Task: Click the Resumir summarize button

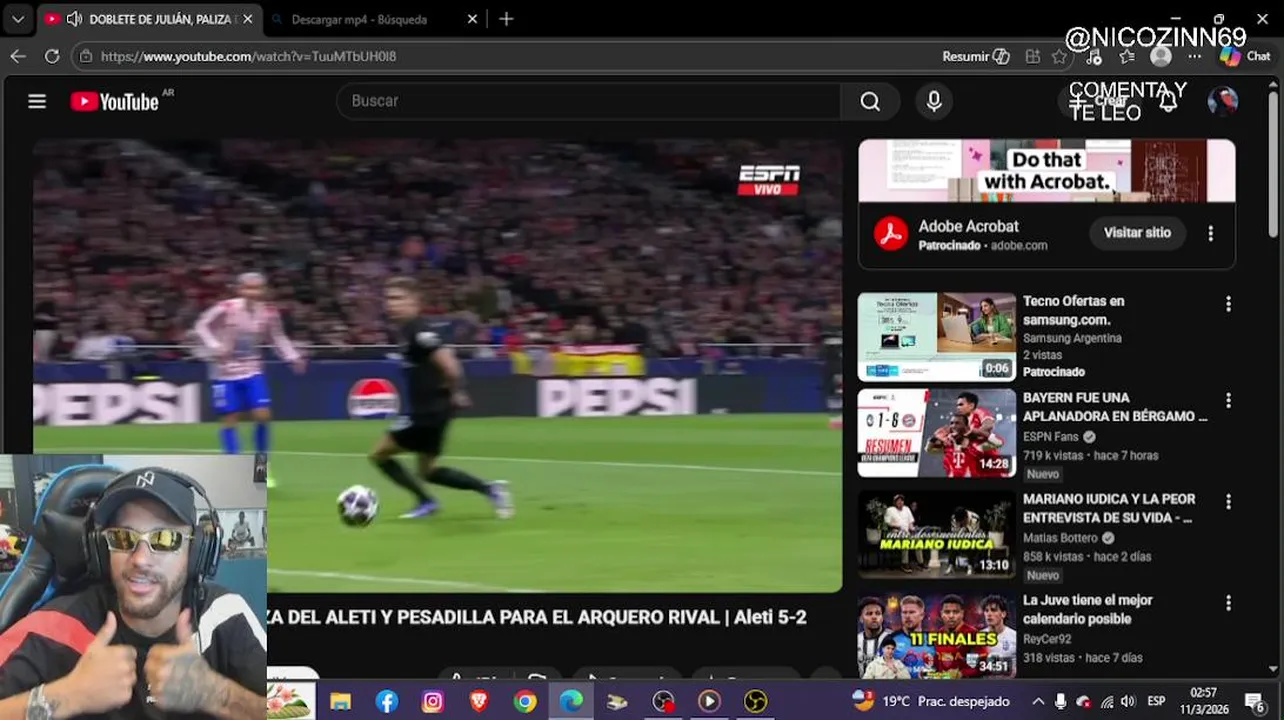Action: [976, 56]
